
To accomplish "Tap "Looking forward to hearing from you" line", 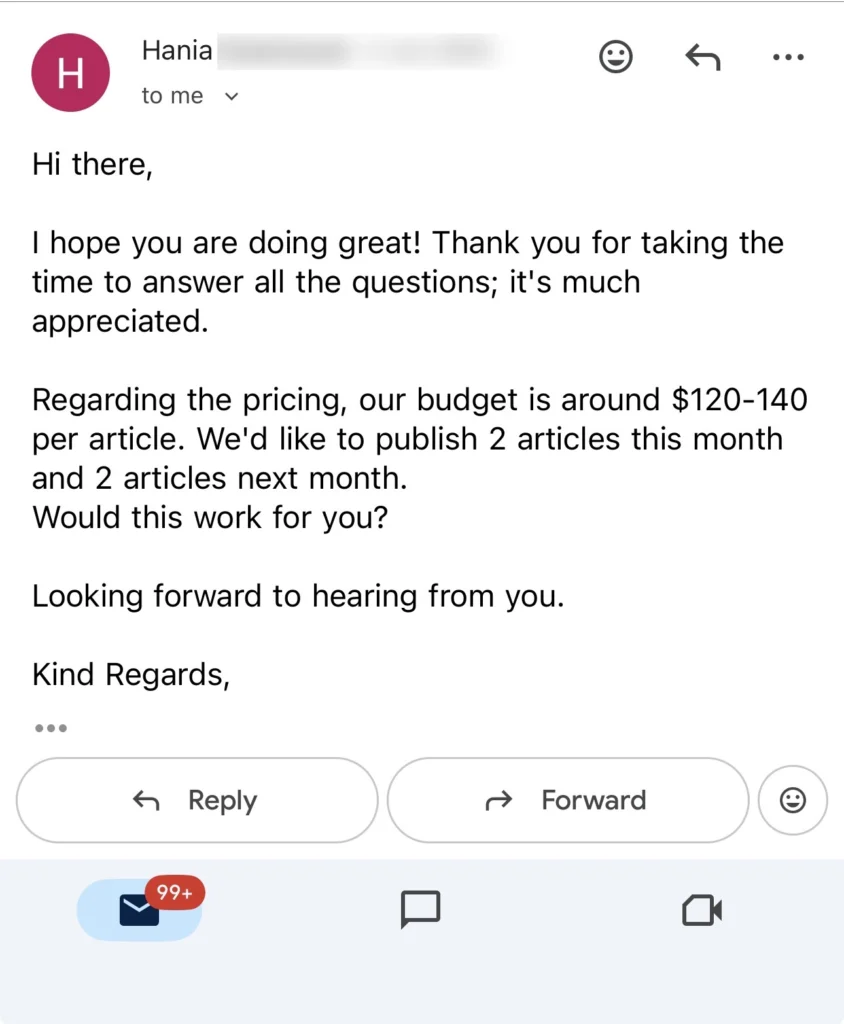I will tap(298, 596).
